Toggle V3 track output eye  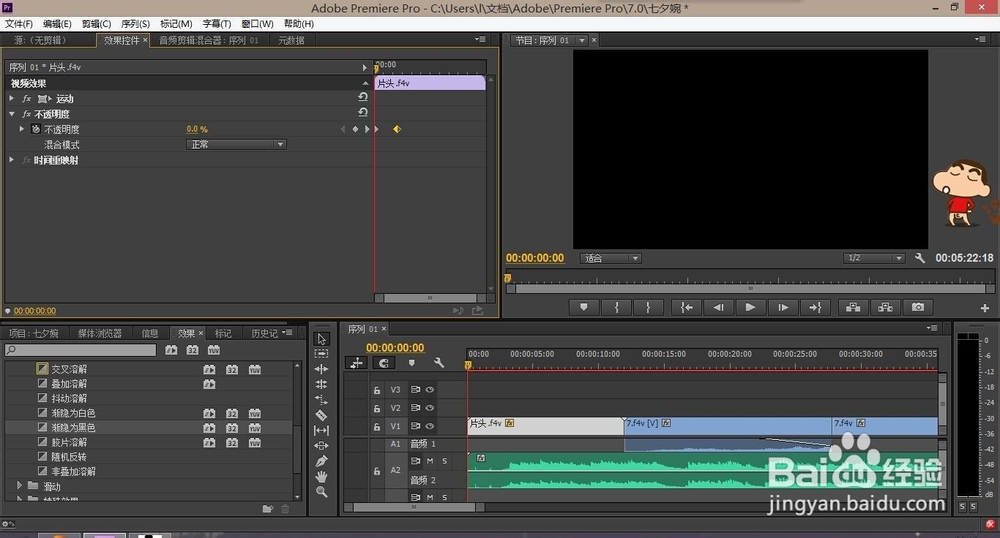point(430,389)
